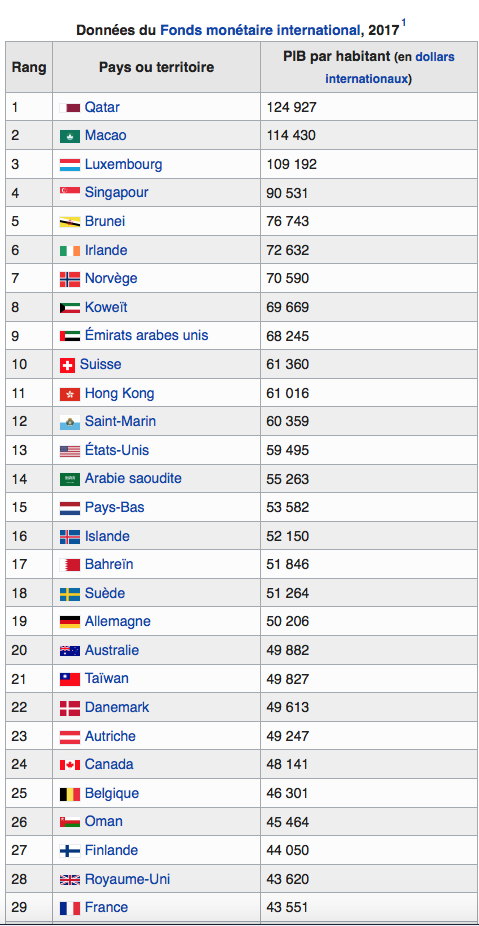The image size is (479, 926).
Task: Open the Émirats arabes unis link
Action: (x=146, y=335)
